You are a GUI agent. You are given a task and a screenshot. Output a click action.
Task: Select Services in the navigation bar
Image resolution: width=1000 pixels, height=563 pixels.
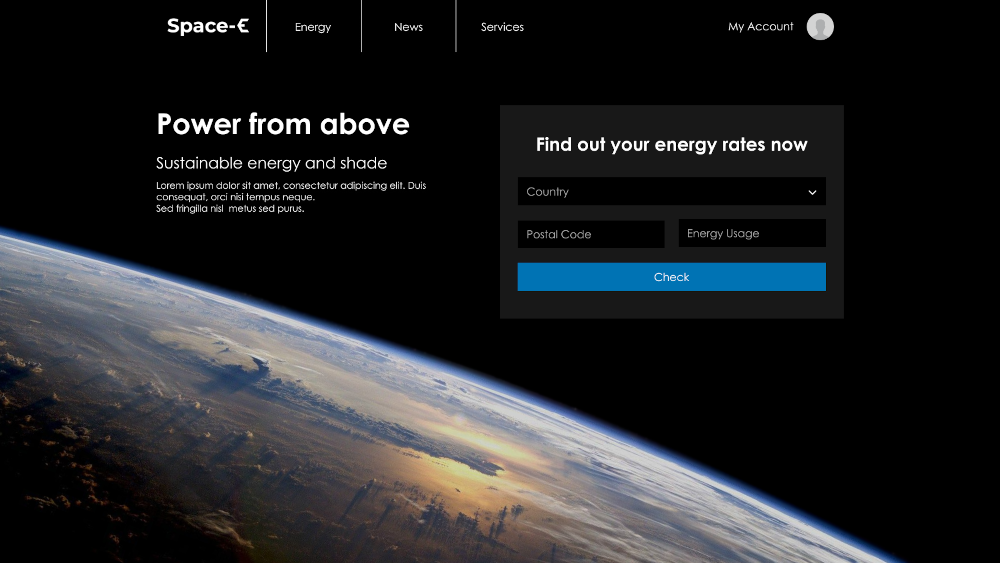click(x=502, y=27)
